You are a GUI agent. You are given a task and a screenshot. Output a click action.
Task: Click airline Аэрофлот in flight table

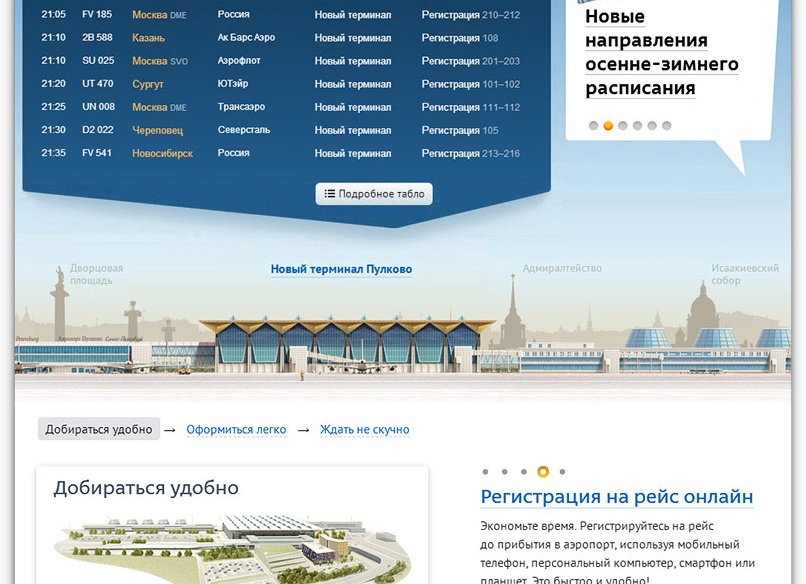[x=239, y=61]
